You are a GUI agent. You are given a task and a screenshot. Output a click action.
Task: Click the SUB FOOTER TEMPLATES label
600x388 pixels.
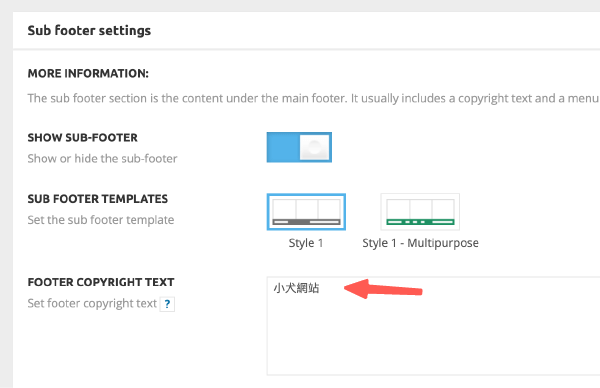point(98,199)
